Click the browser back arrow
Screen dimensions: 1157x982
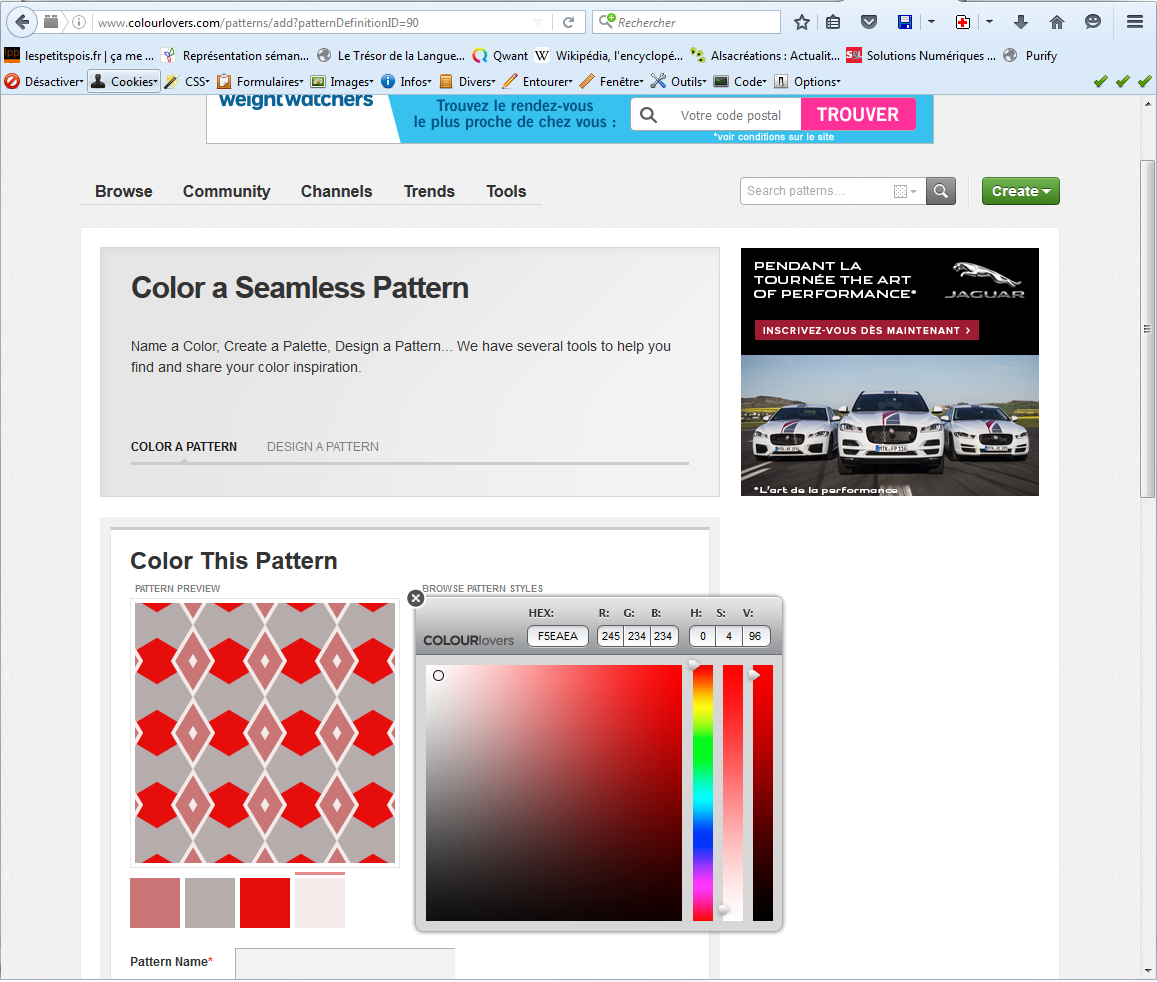(x=22, y=22)
